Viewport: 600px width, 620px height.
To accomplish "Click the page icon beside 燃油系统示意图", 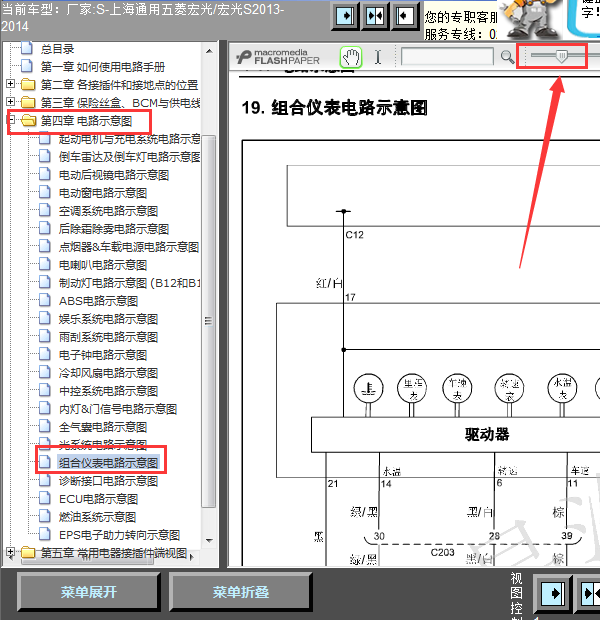I will click(x=45, y=516).
